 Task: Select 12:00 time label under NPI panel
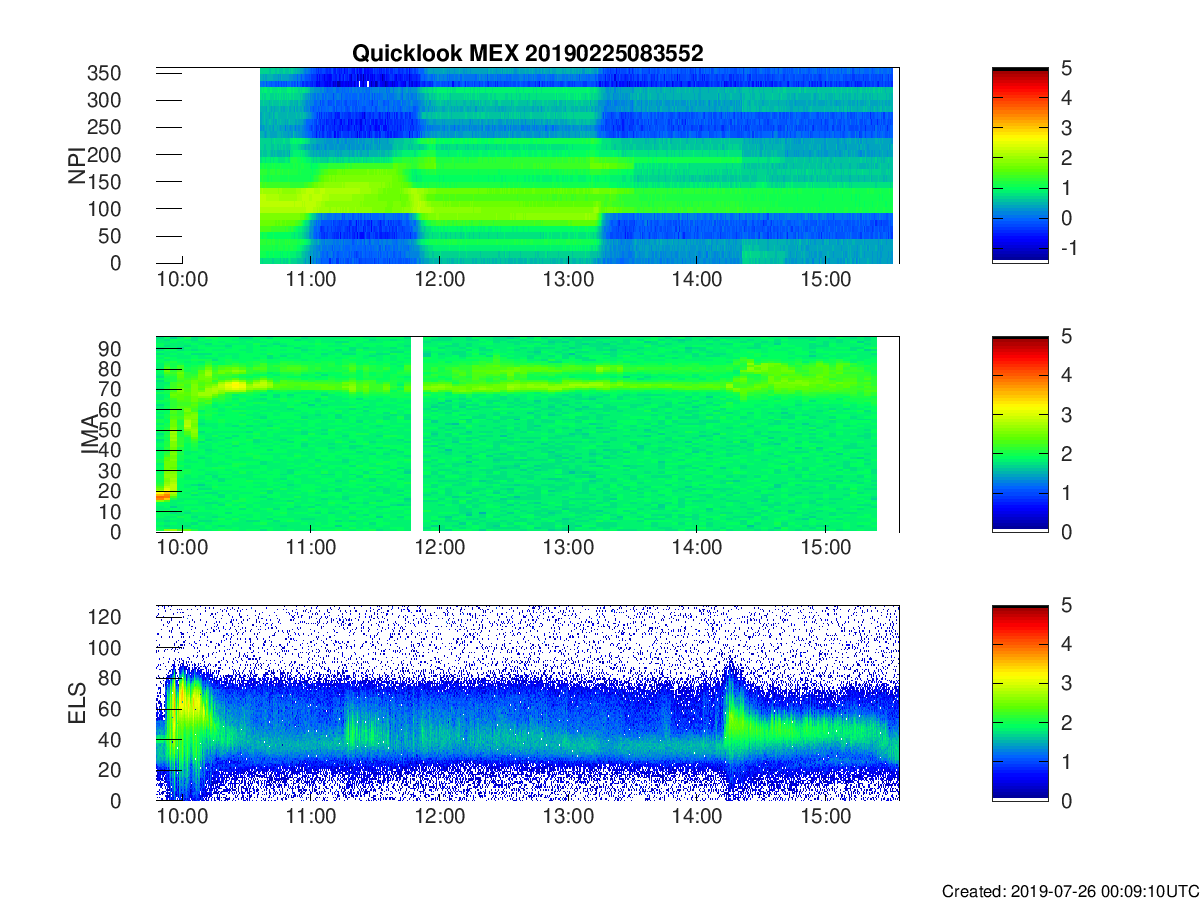coord(439,280)
